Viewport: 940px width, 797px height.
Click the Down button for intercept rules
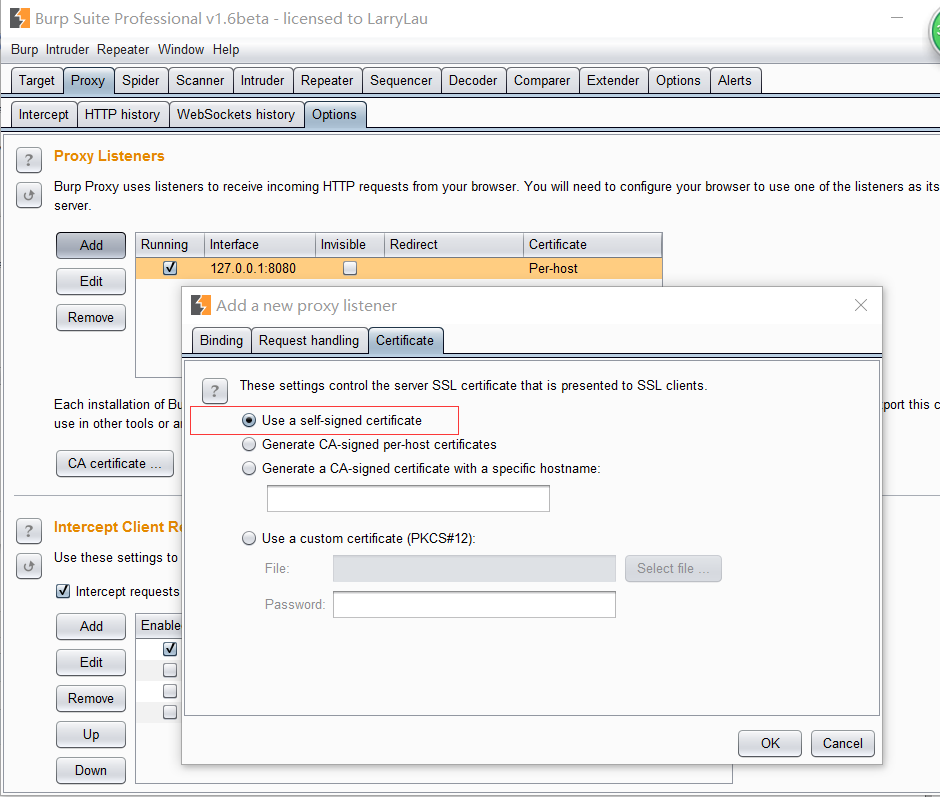(x=91, y=770)
